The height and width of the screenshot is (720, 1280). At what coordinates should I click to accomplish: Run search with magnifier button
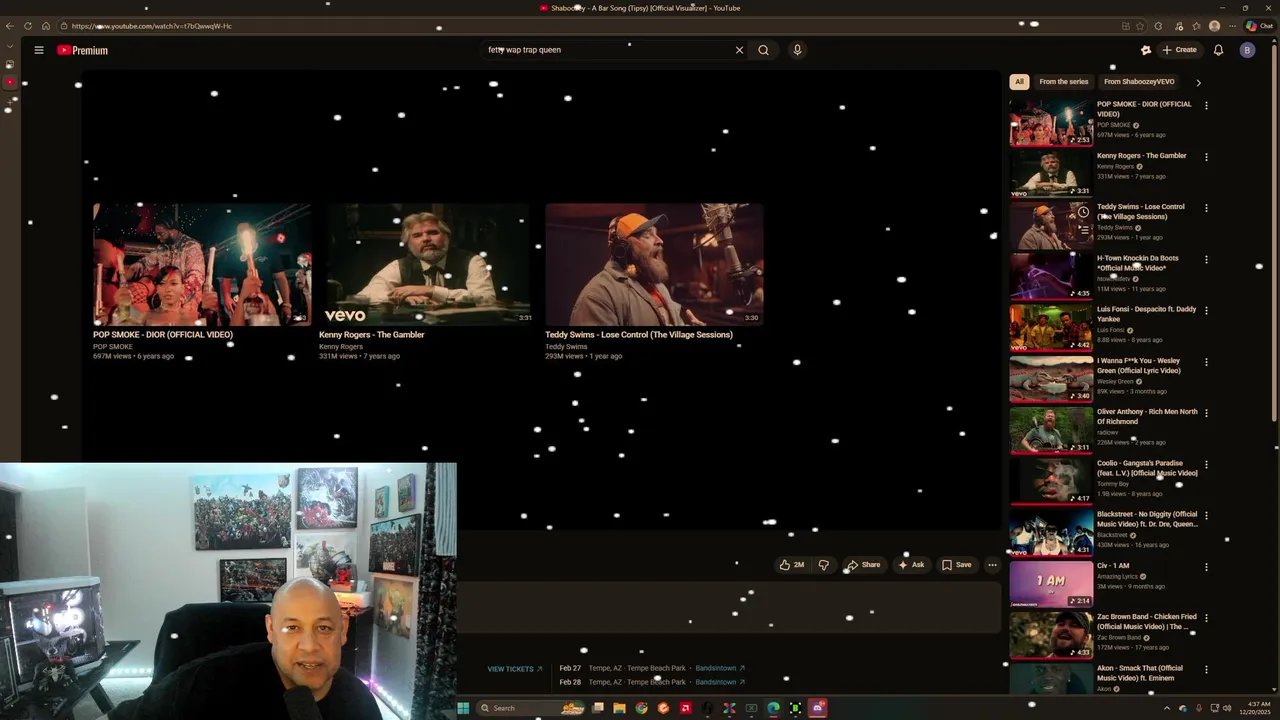coord(763,50)
